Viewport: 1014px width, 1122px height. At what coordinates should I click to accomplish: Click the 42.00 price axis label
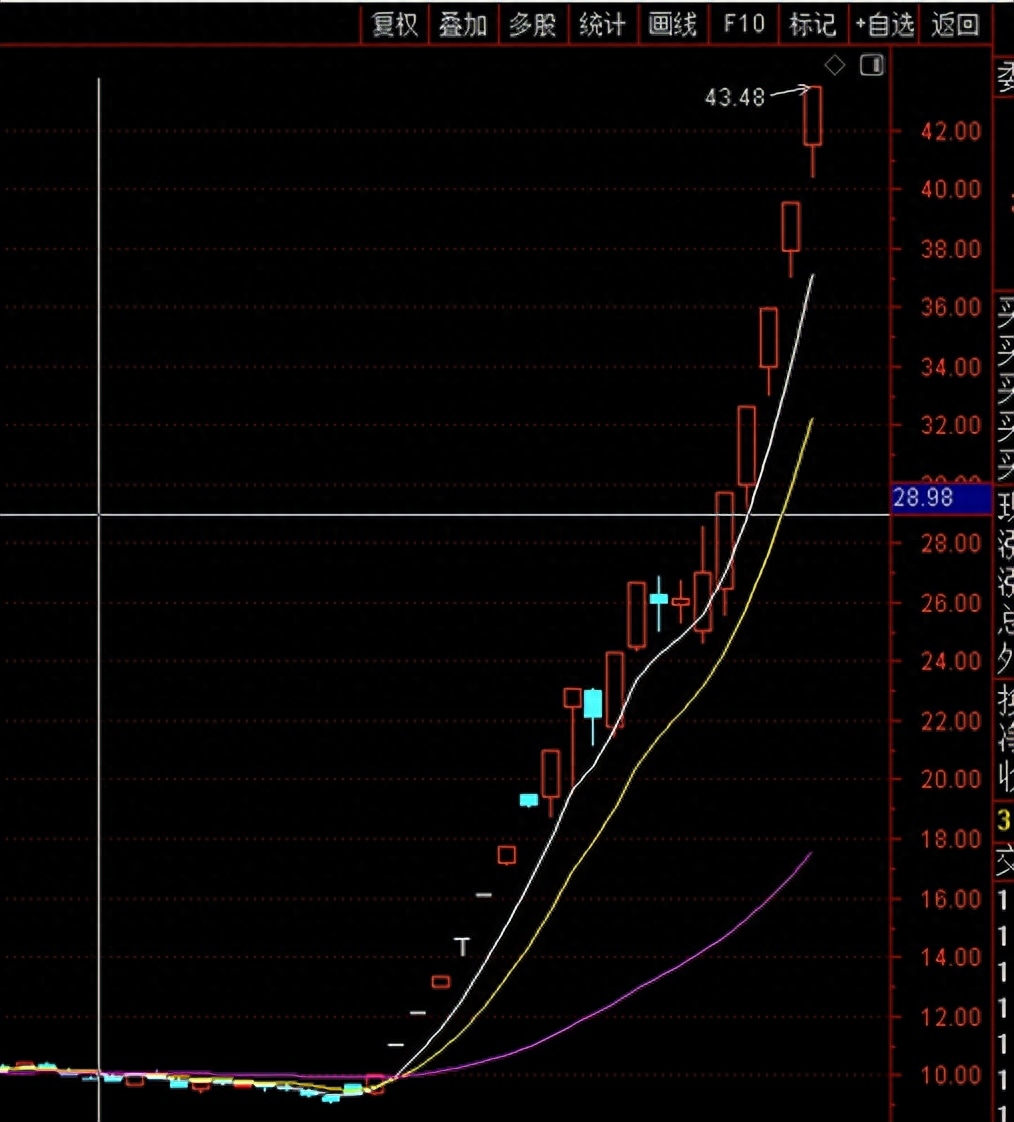click(951, 131)
